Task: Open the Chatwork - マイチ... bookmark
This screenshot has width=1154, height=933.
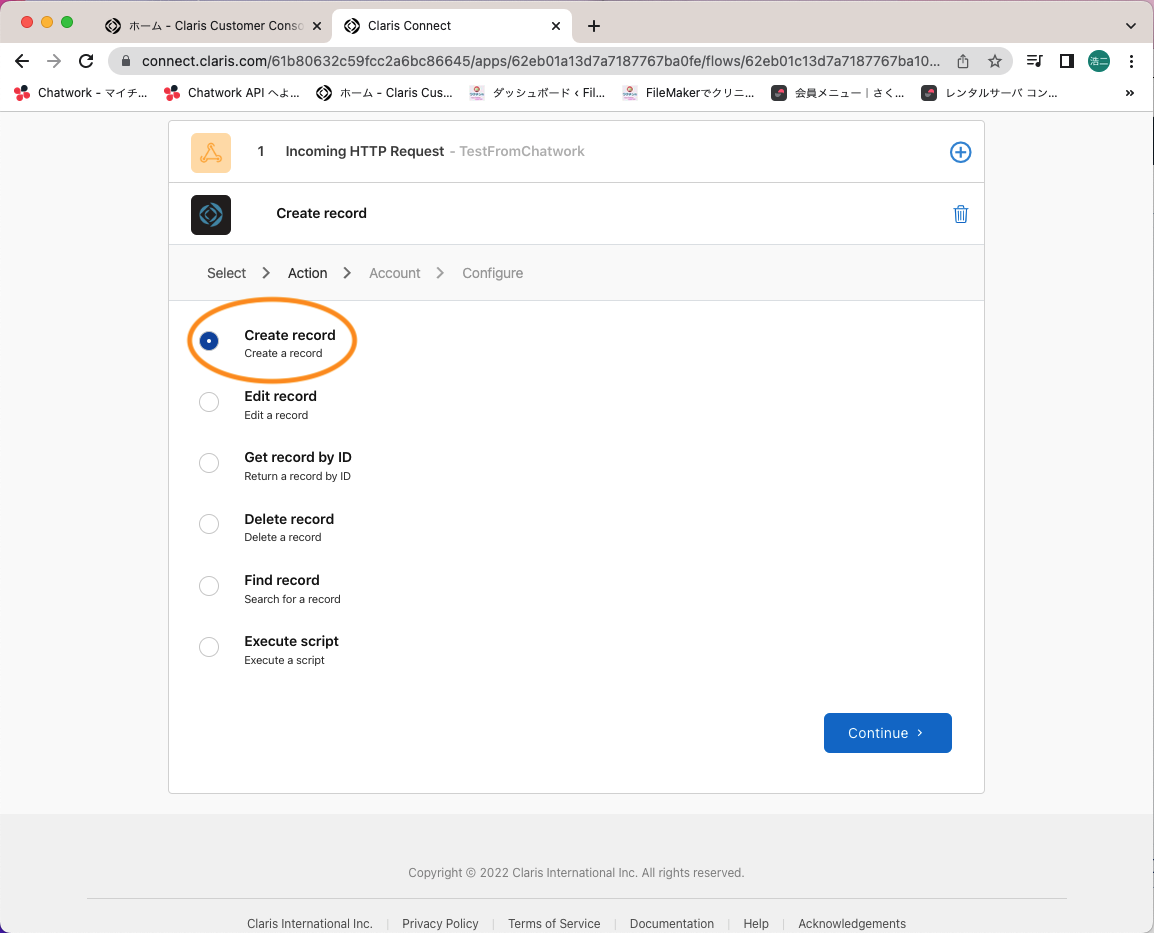Action: click(x=81, y=93)
